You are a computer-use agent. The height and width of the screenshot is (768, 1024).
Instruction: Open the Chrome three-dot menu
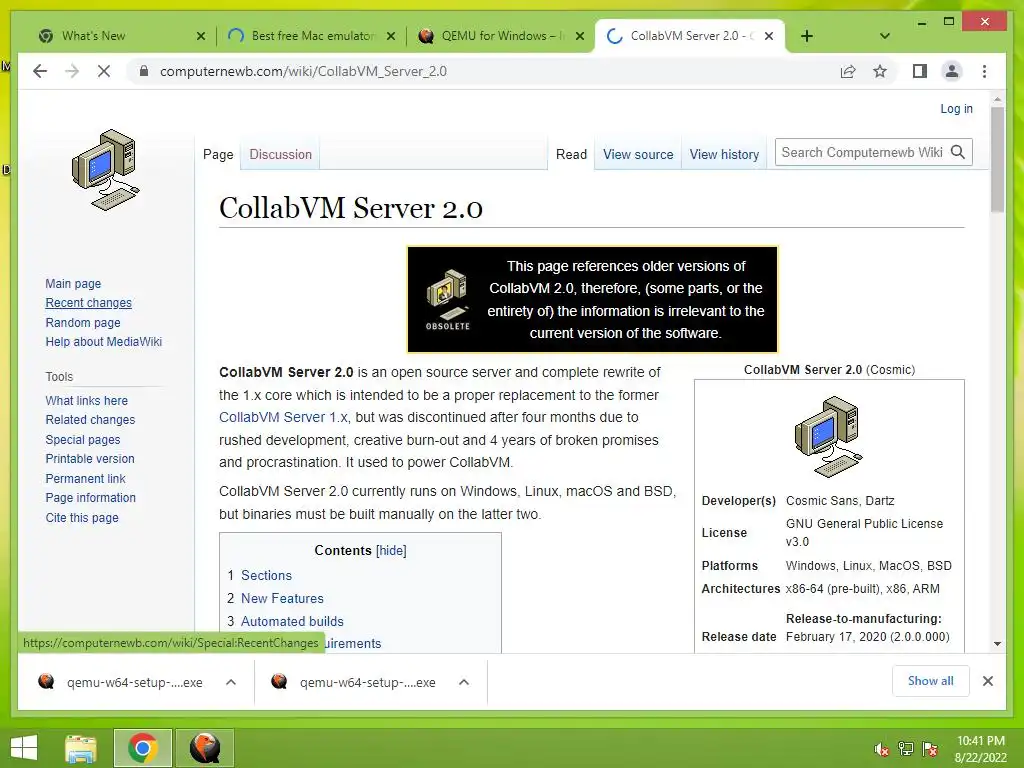pos(984,71)
